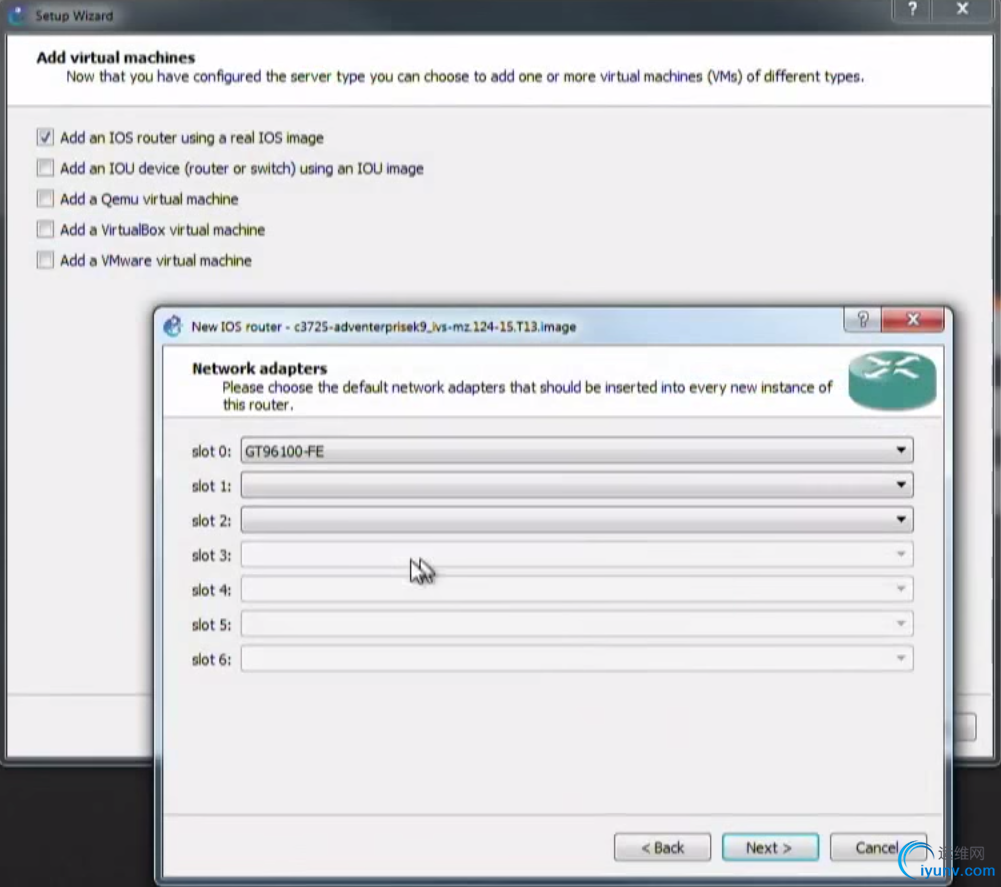Cancel the New IOS router dialog
The height and width of the screenshot is (887, 1001).
click(x=878, y=847)
